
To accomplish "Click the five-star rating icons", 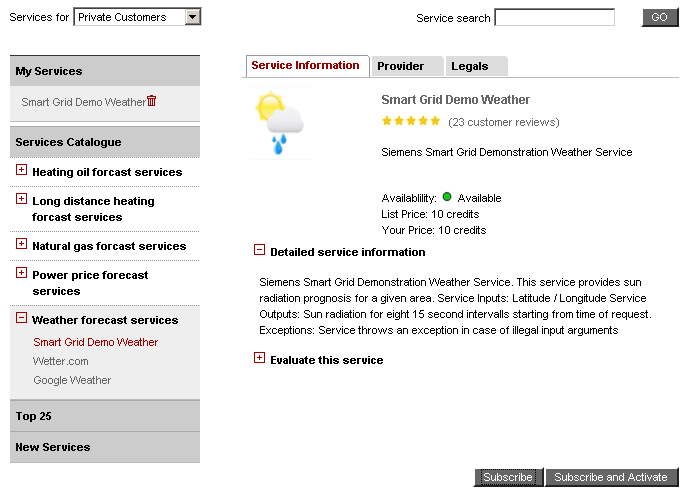I will [411, 121].
